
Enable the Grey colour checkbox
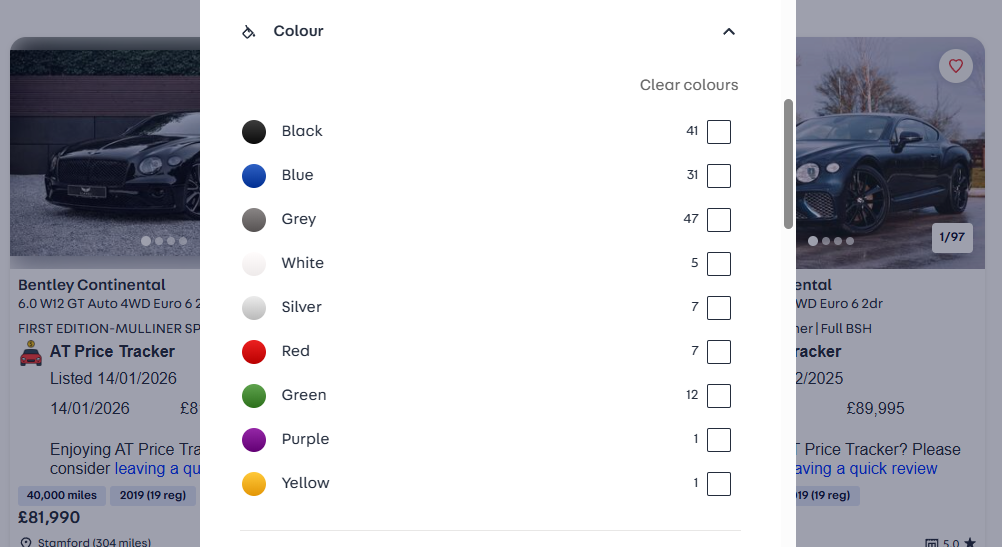coord(718,220)
